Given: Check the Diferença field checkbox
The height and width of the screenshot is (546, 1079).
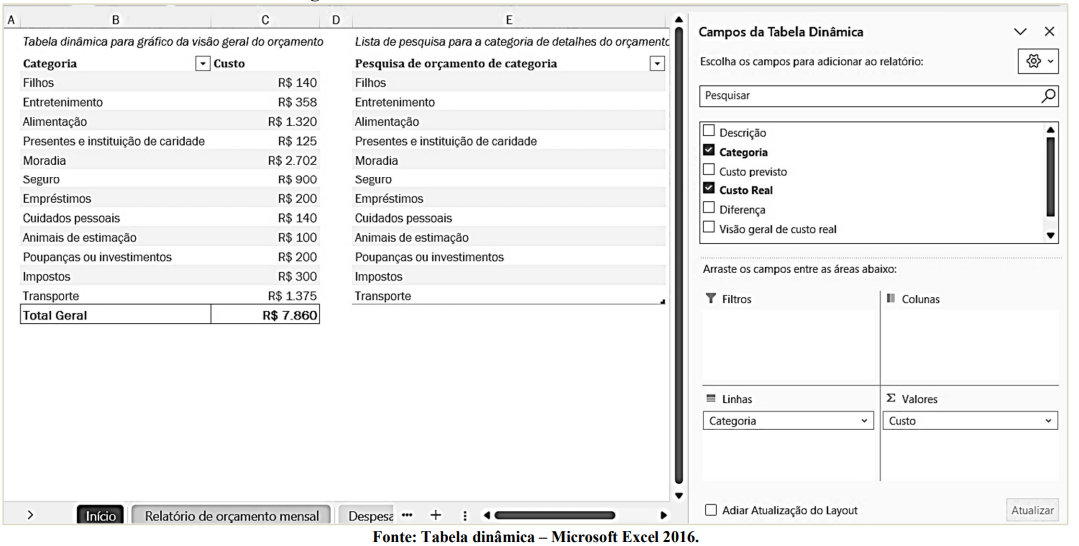Looking at the screenshot, I should (709, 207).
